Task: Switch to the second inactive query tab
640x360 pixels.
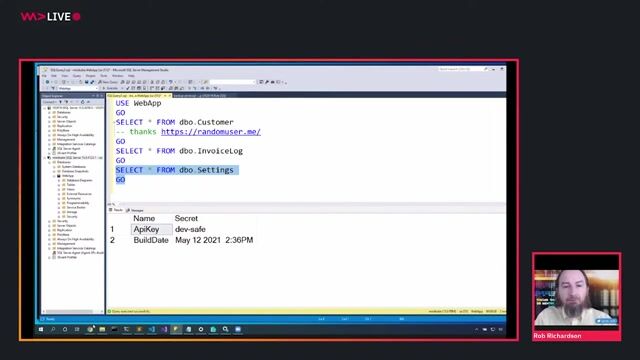Action: click(200, 96)
